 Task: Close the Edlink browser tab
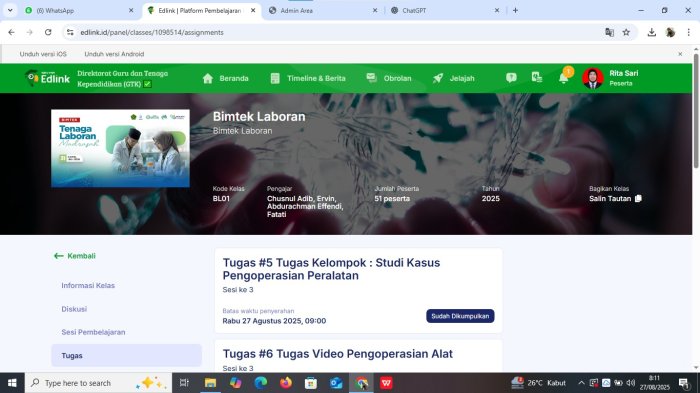[253, 10]
